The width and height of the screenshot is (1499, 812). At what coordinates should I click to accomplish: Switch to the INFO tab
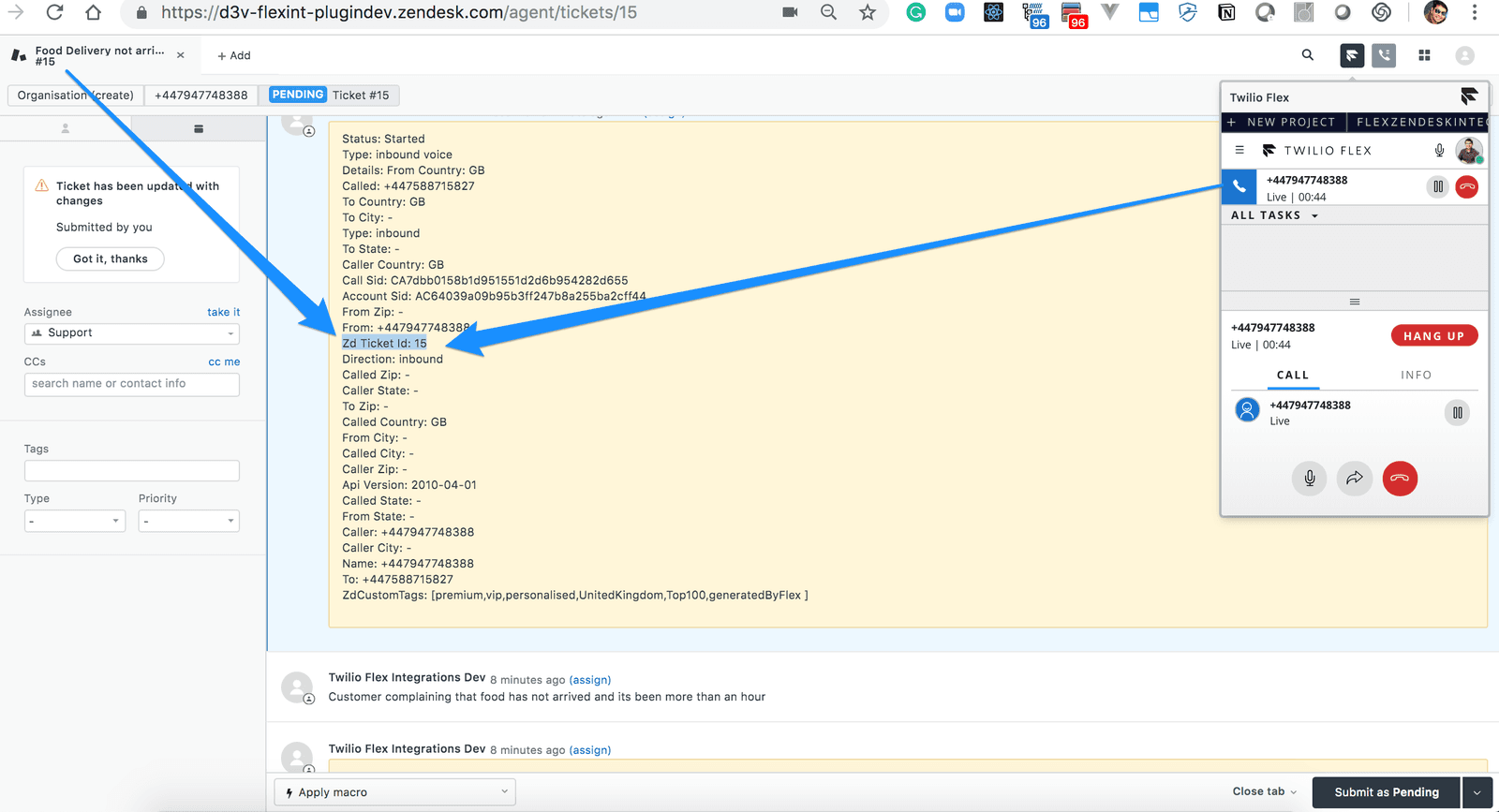pyautogui.click(x=1417, y=376)
